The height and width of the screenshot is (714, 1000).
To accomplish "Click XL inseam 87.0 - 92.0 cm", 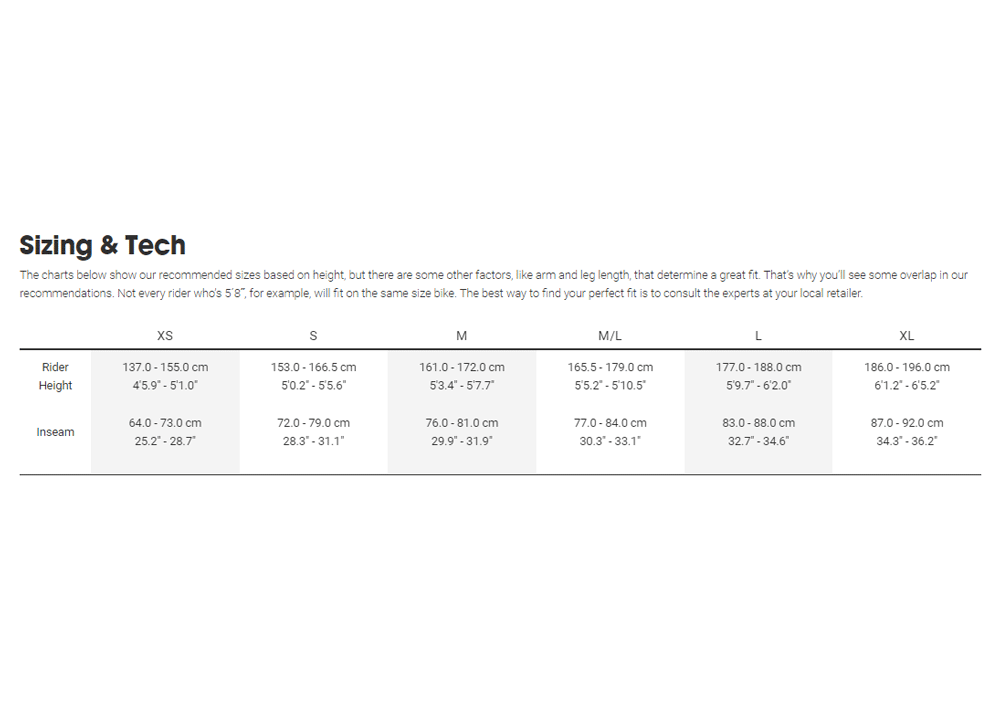I will tap(906, 423).
